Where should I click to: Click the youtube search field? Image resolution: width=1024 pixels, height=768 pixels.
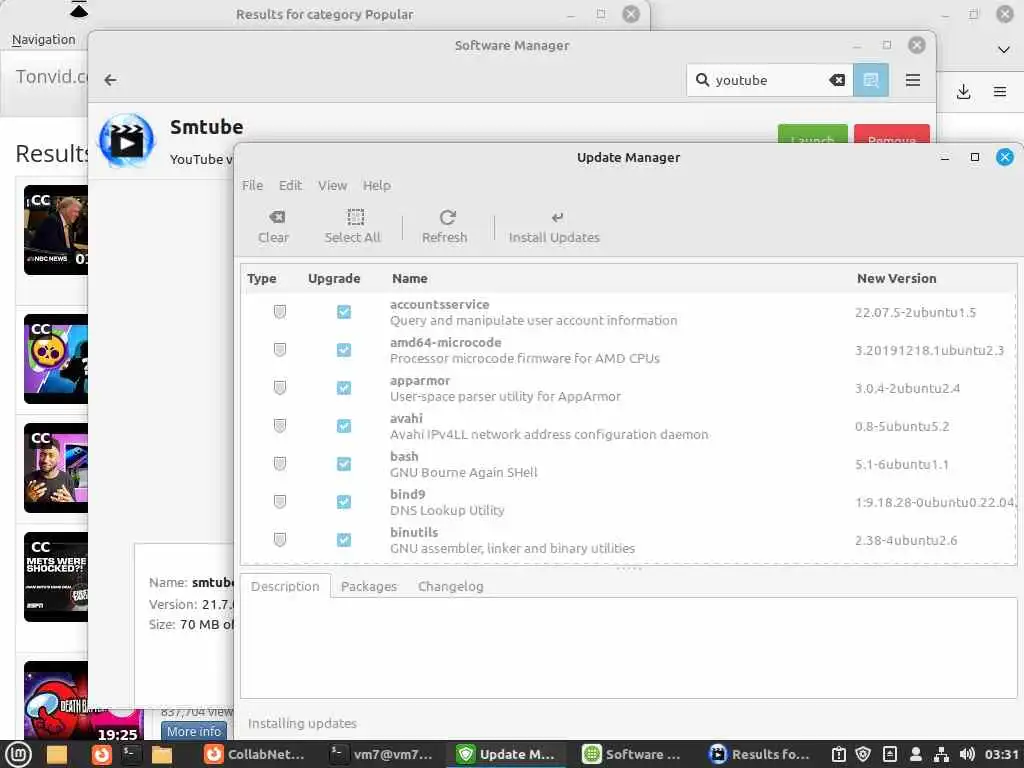coord(769,80)
